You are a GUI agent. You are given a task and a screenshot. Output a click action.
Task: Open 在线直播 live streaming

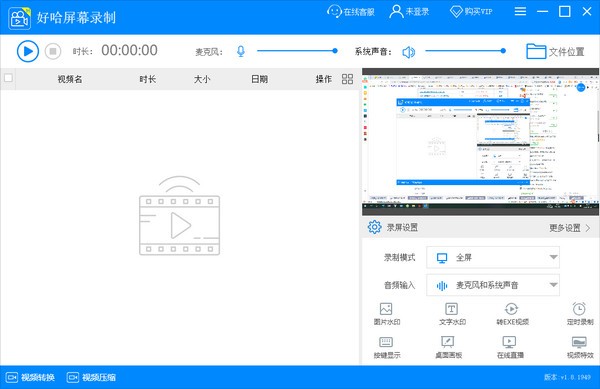point(510,347)
